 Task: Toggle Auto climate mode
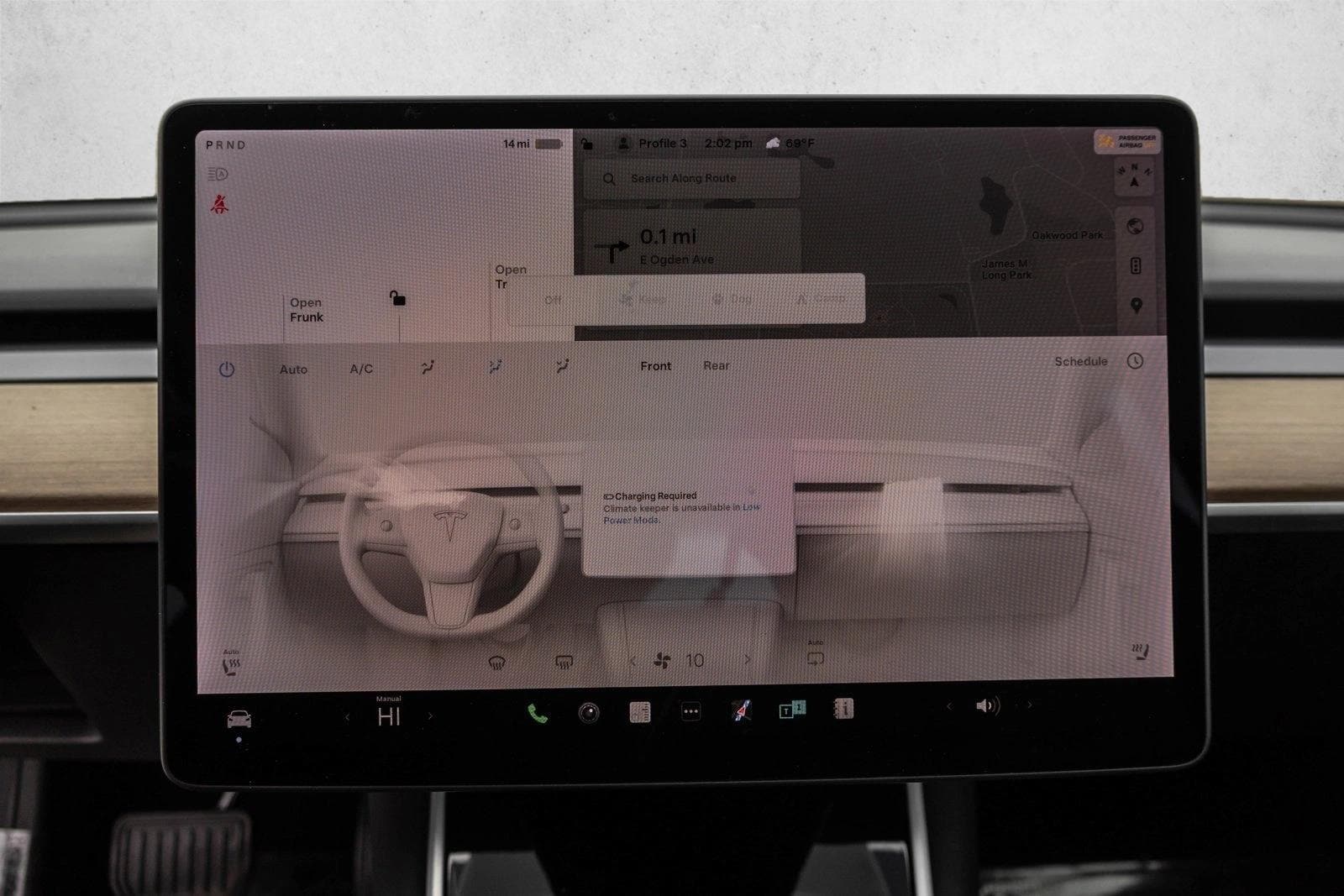(x=293, y=369)
